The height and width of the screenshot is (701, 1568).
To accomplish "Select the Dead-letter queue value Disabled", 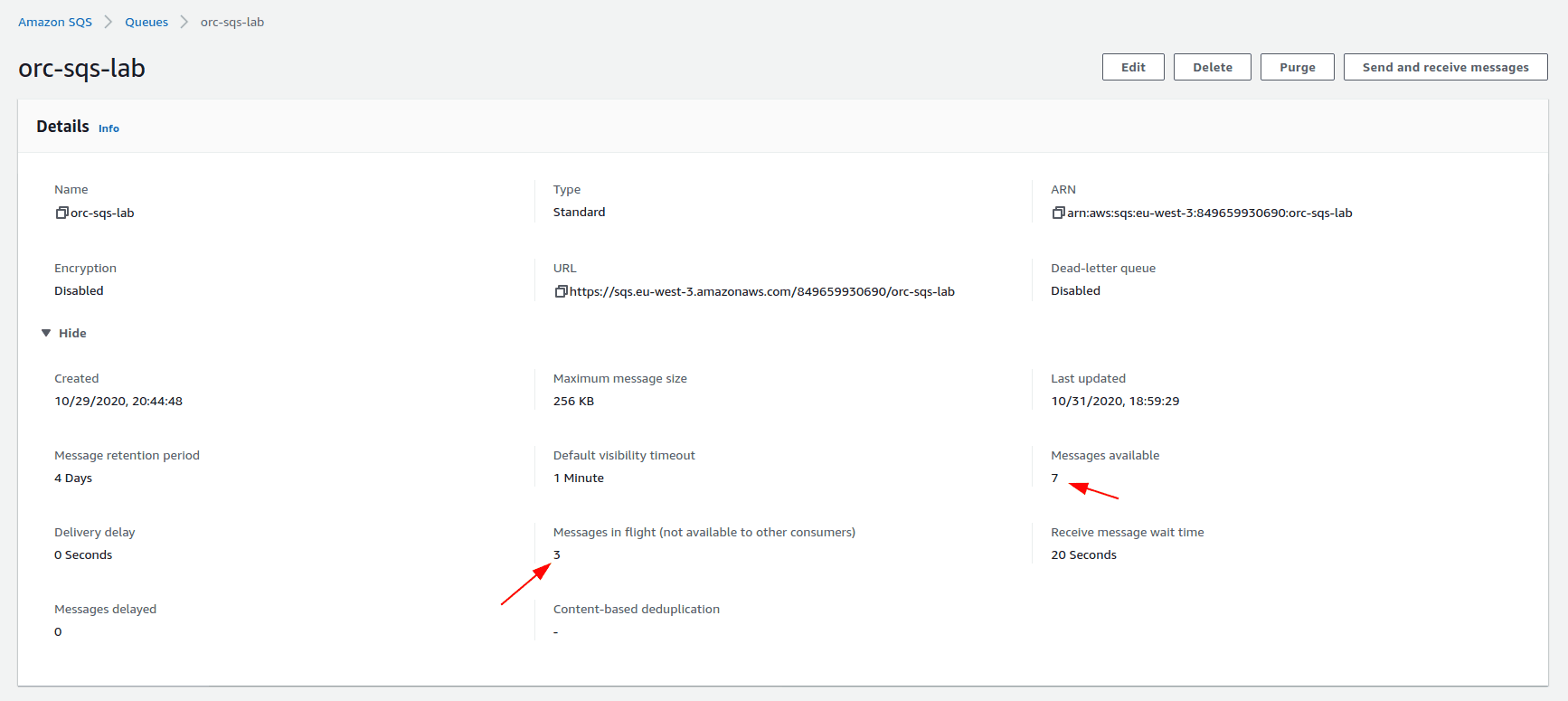I will (1075, 290).
